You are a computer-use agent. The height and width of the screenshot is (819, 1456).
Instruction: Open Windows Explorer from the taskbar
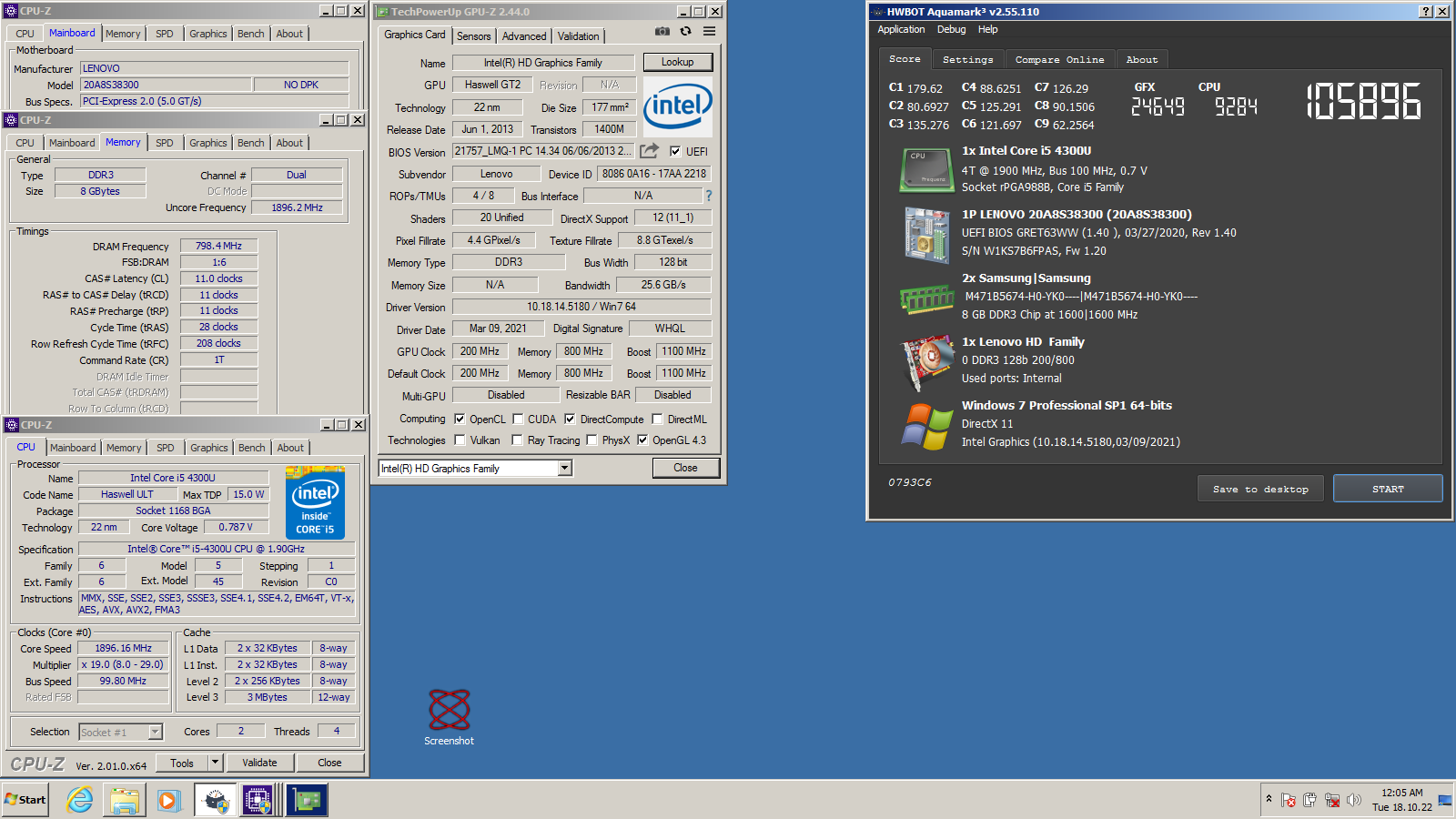click(x=125, y=800)
